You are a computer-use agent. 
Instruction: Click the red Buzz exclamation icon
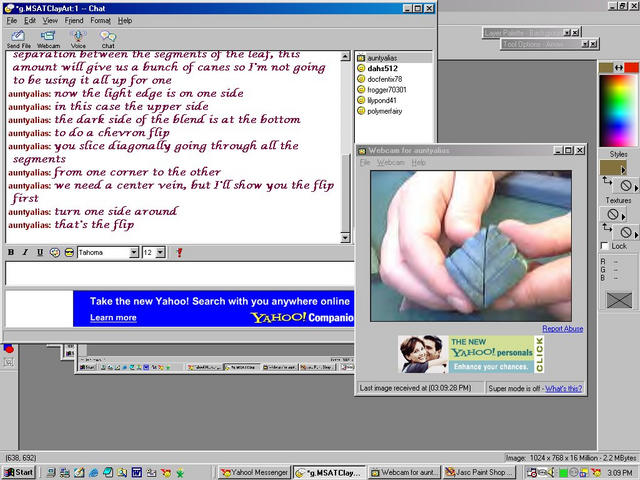coord(179,253)
